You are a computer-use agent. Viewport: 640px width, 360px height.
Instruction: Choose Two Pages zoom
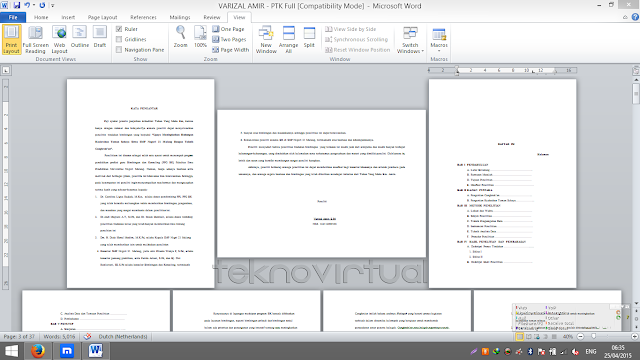coord(229,39)
